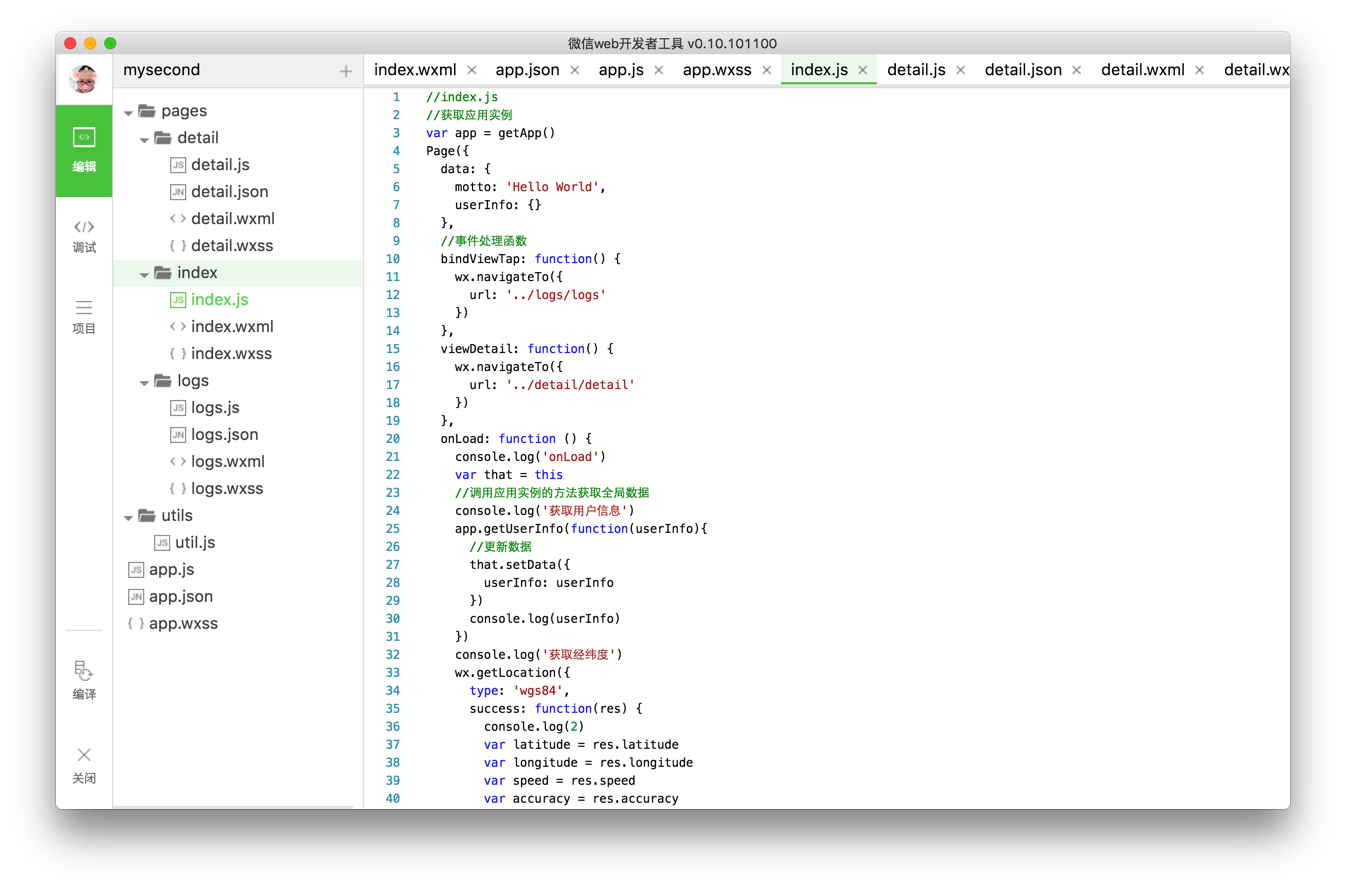
Task: Close the app.wxss tab
Action: [x=767, y=70]
